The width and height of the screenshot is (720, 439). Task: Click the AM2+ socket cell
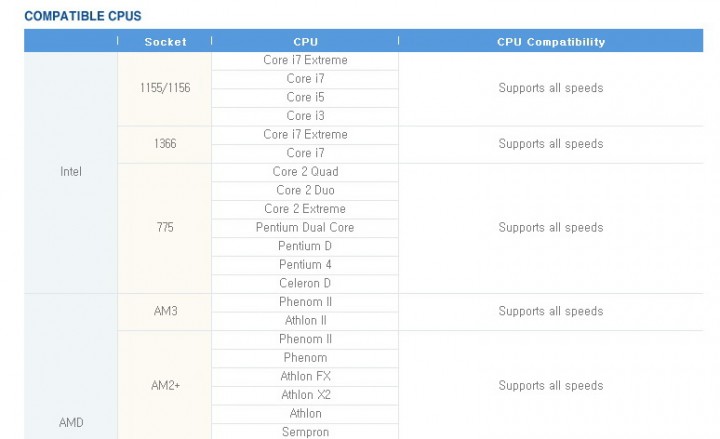click(x=165, y=385)
